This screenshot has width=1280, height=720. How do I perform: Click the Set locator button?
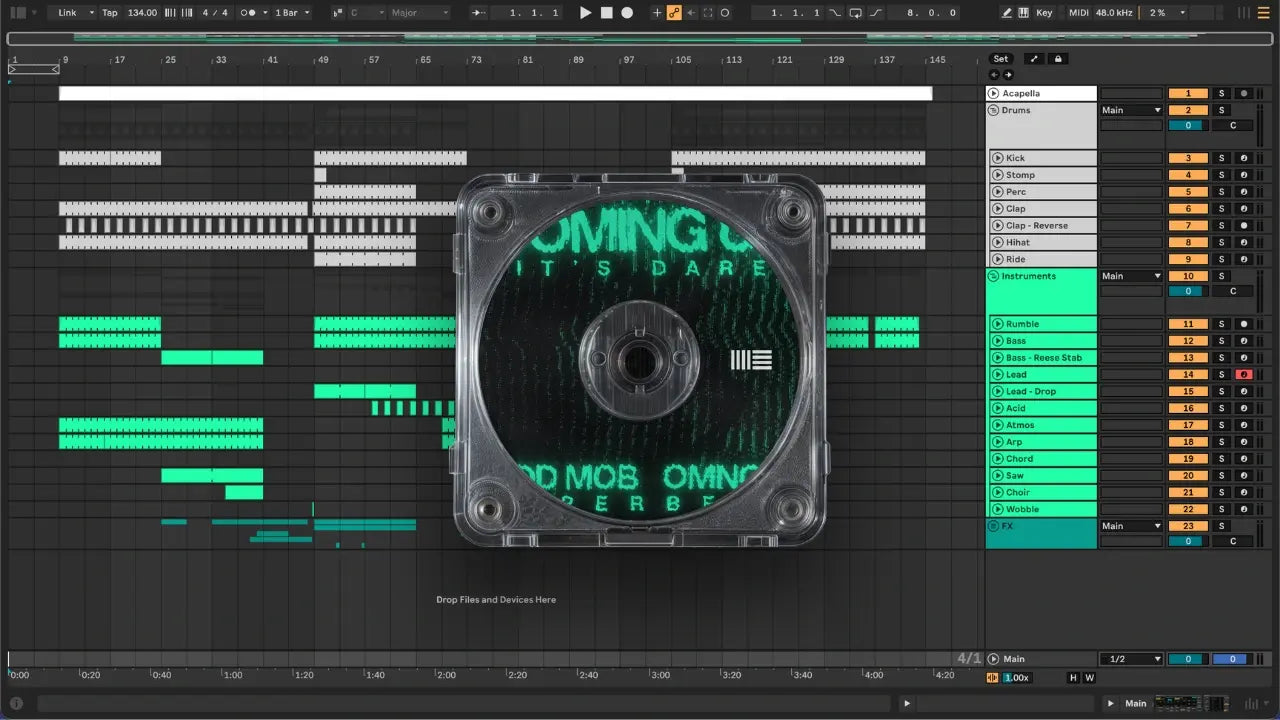click(1001, 59)
